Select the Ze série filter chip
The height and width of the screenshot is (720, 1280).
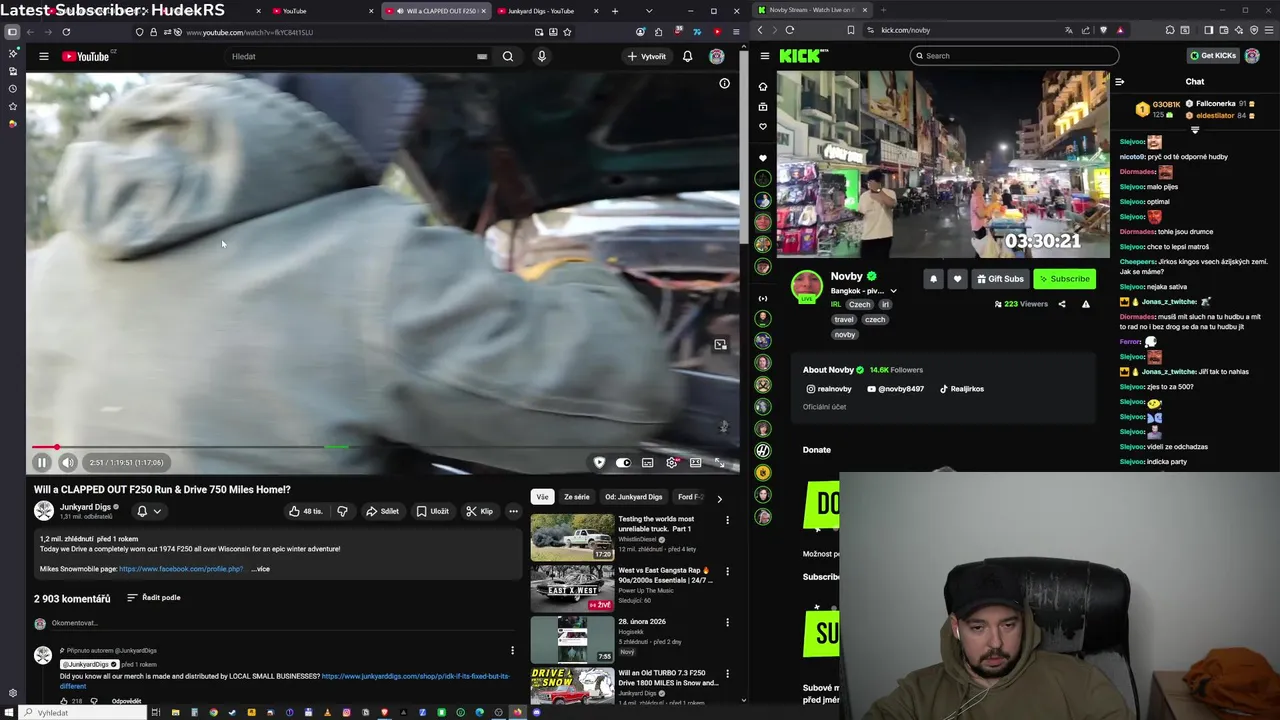577,497
